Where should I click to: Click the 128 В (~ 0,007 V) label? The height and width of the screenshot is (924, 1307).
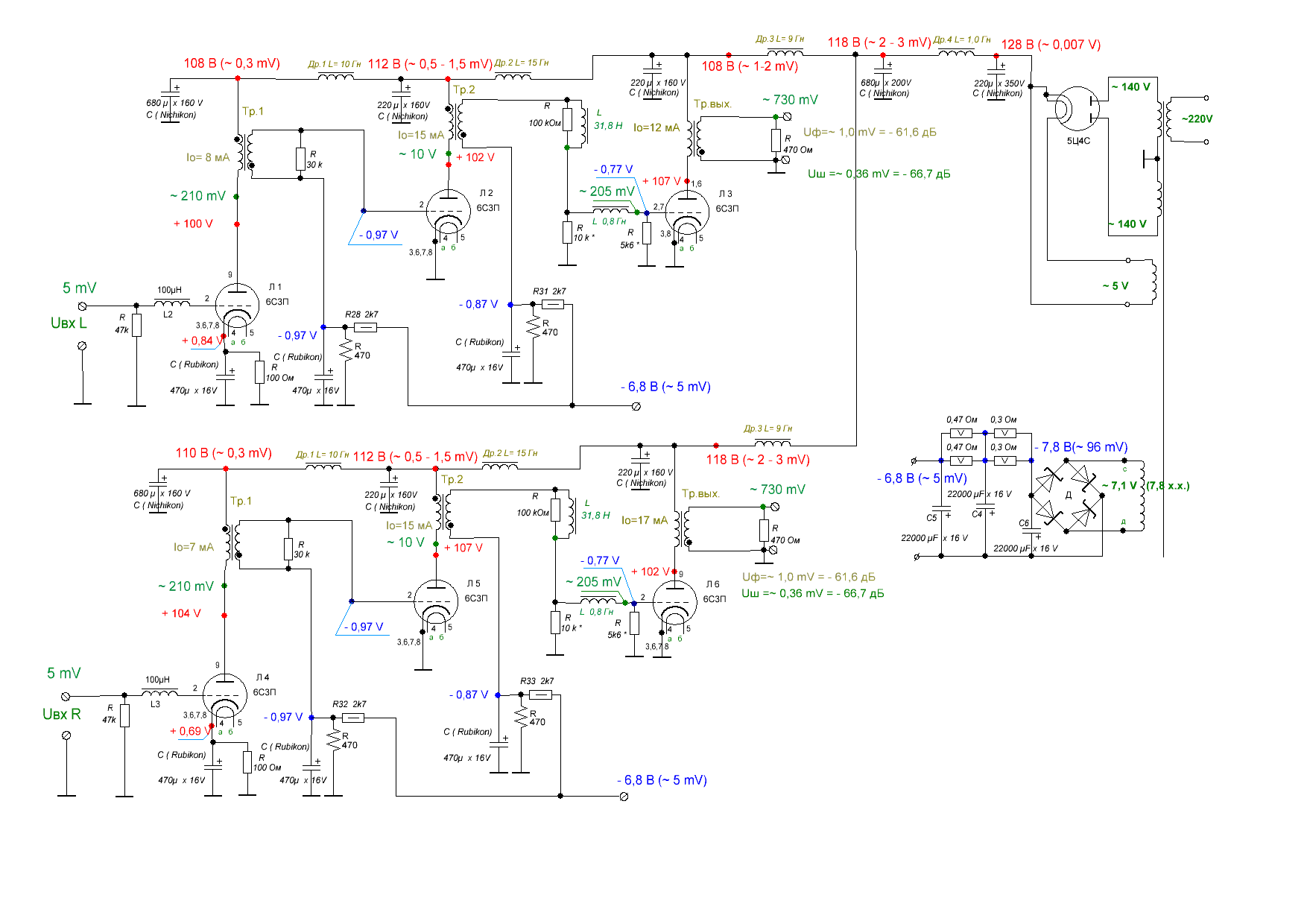pyautogui.click(x=1051, y=45)
